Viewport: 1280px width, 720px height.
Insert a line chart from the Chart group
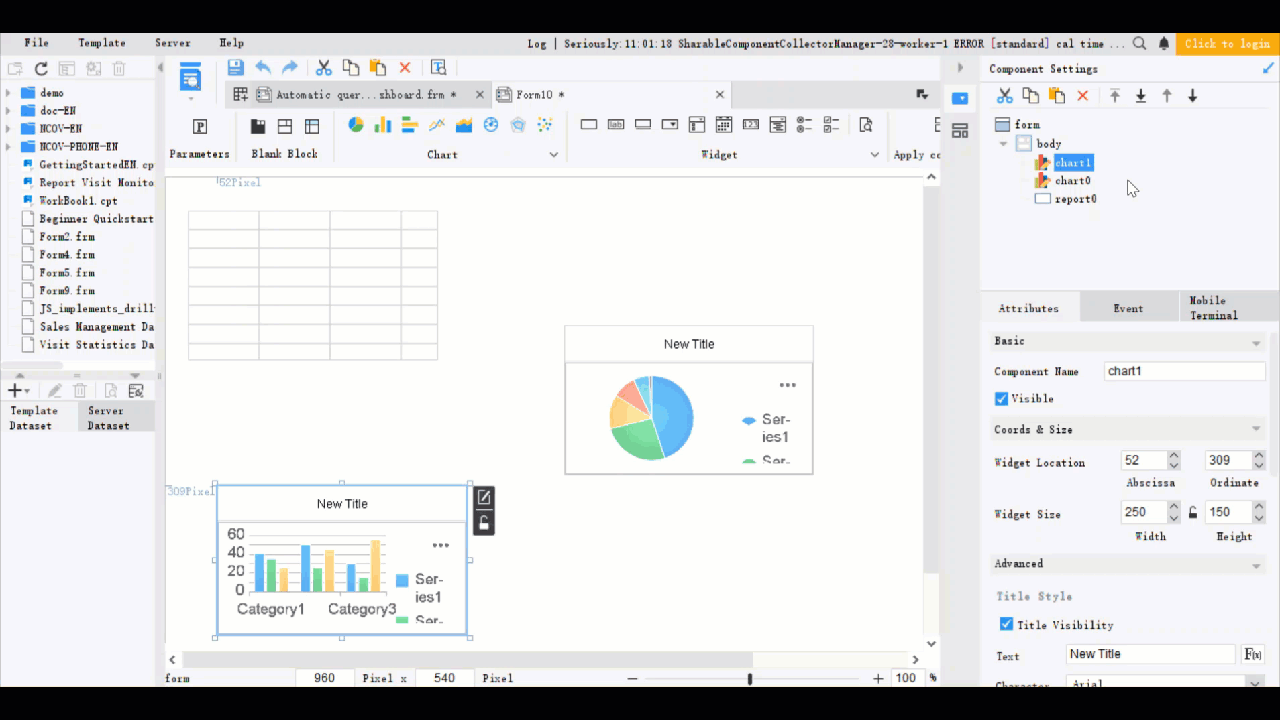tap(436, 125)
